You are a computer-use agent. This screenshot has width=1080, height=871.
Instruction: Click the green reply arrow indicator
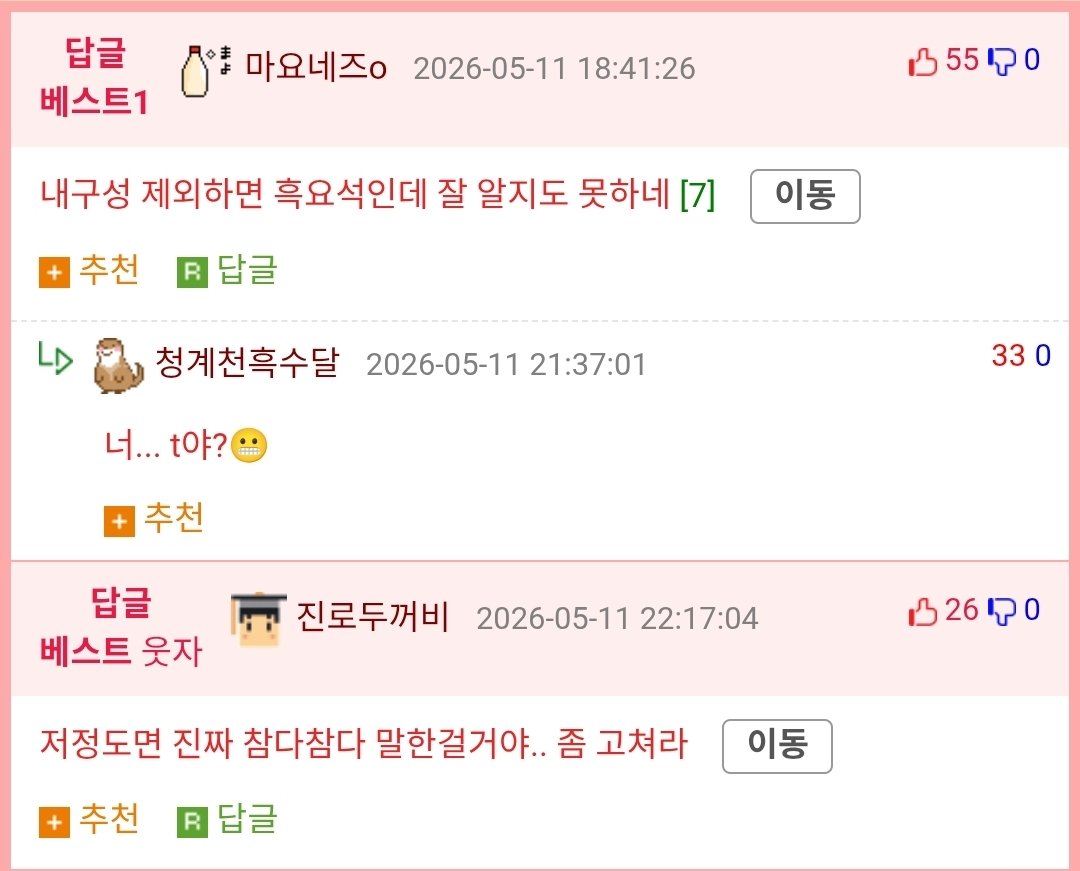pos(55,359)
